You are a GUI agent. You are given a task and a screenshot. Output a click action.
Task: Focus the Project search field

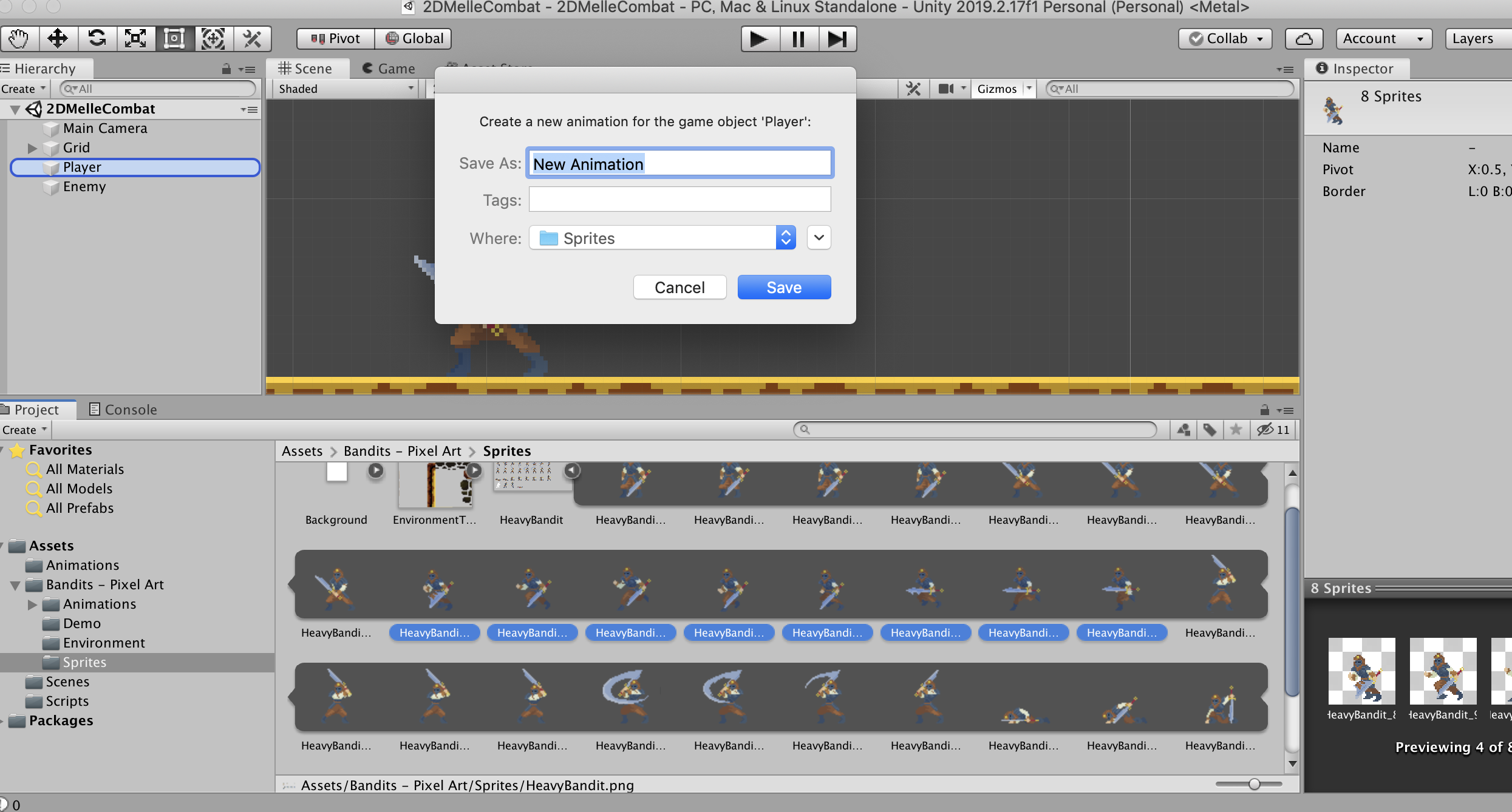(x=975, y=430)
